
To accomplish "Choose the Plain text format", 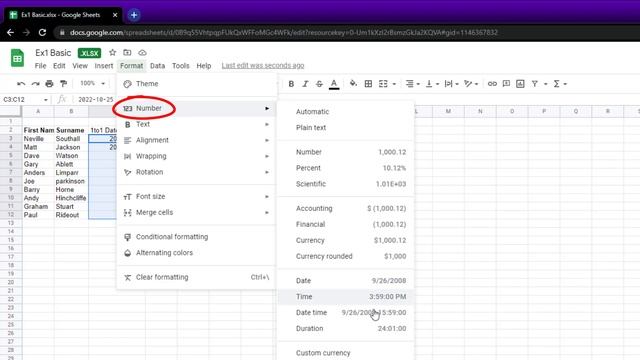I will [x=346, y=127].
